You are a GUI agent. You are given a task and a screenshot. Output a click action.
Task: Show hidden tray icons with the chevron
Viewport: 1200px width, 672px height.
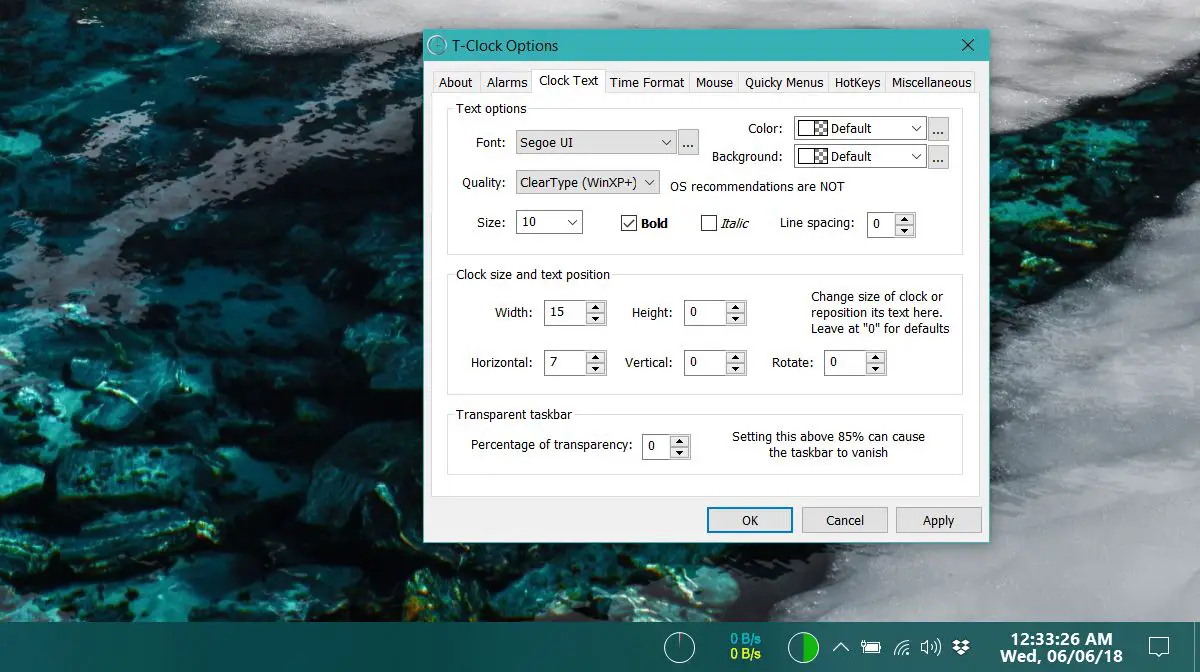point(841,647)
